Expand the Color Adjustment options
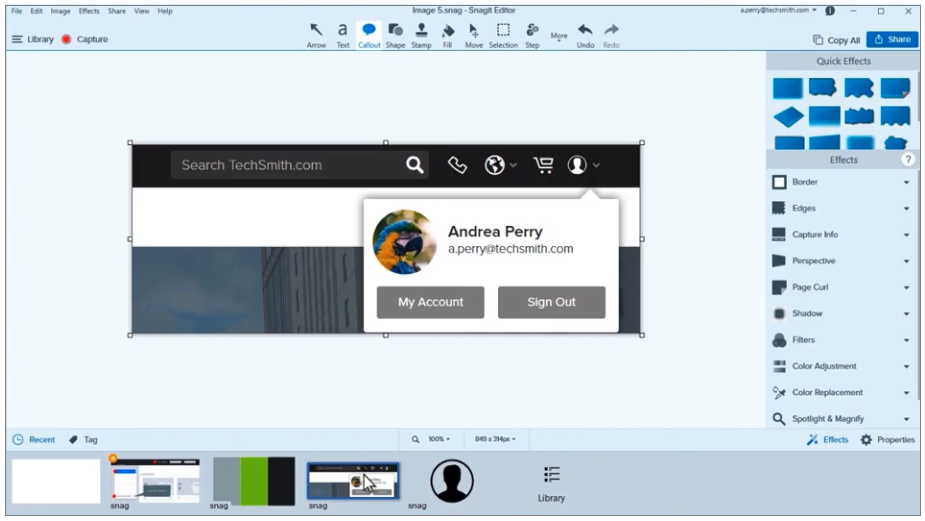 coord(906,366)
